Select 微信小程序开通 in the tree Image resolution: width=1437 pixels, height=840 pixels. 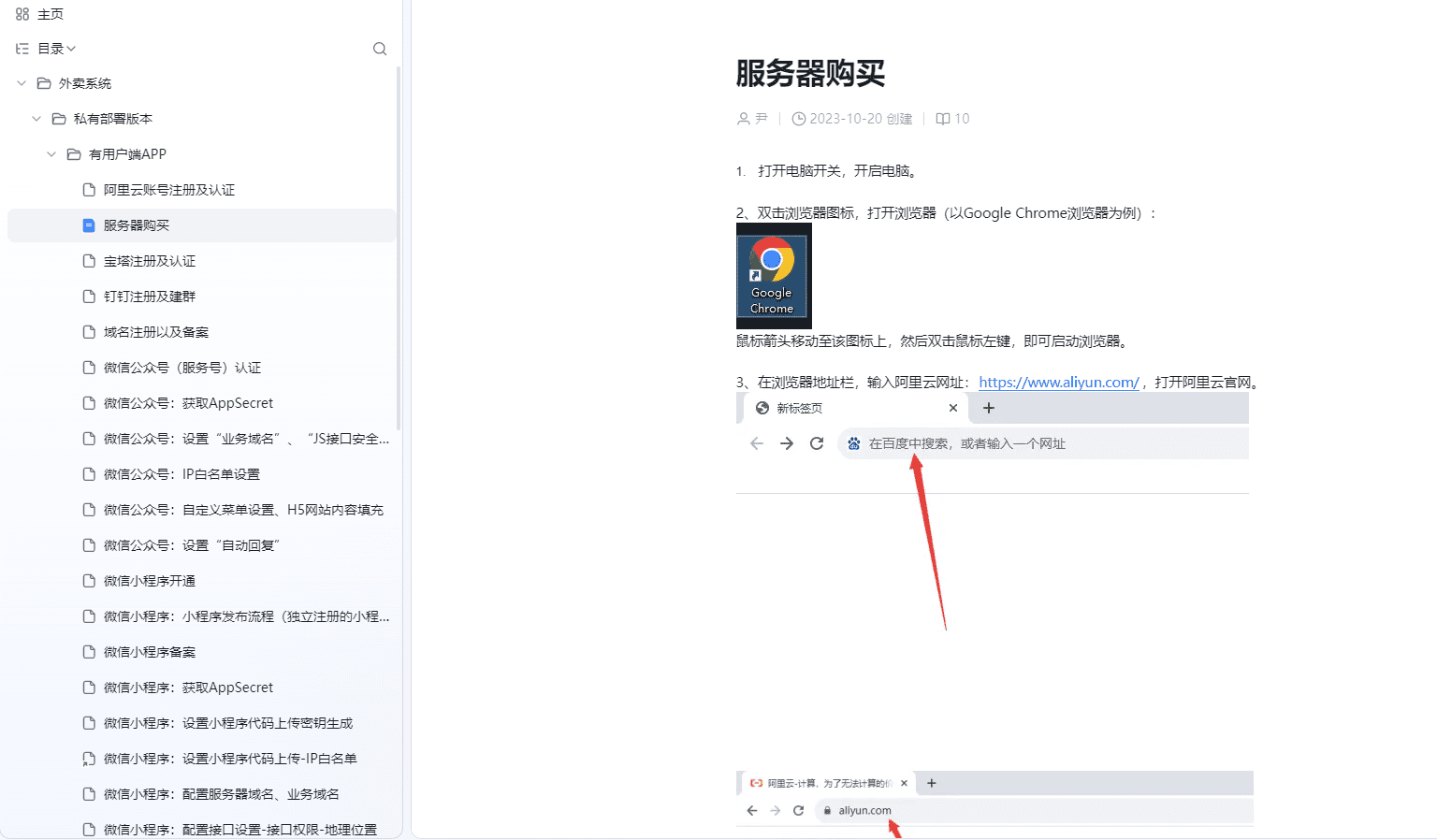pos(150,581)
